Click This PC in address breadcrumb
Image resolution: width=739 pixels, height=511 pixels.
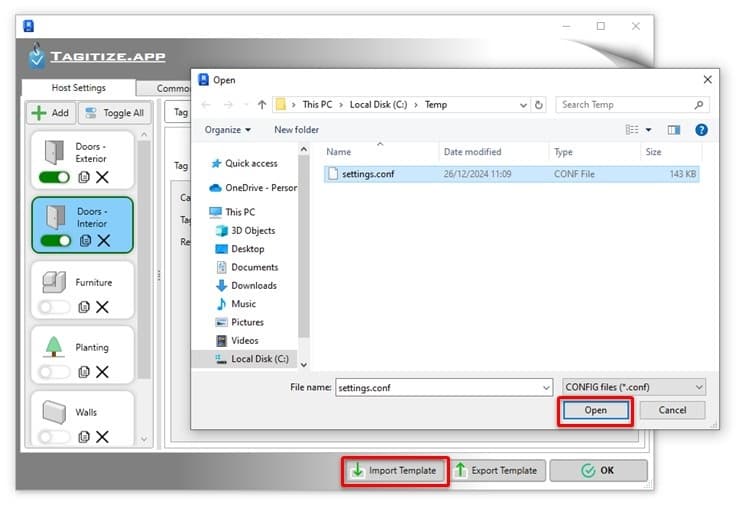pos(317,105)
